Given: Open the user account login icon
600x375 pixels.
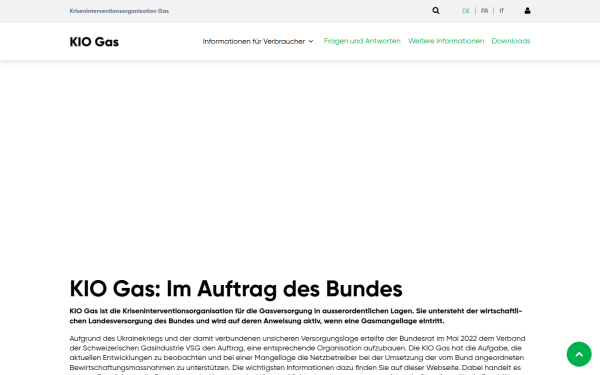Looking at the screenshot, I should click(527, 11).
